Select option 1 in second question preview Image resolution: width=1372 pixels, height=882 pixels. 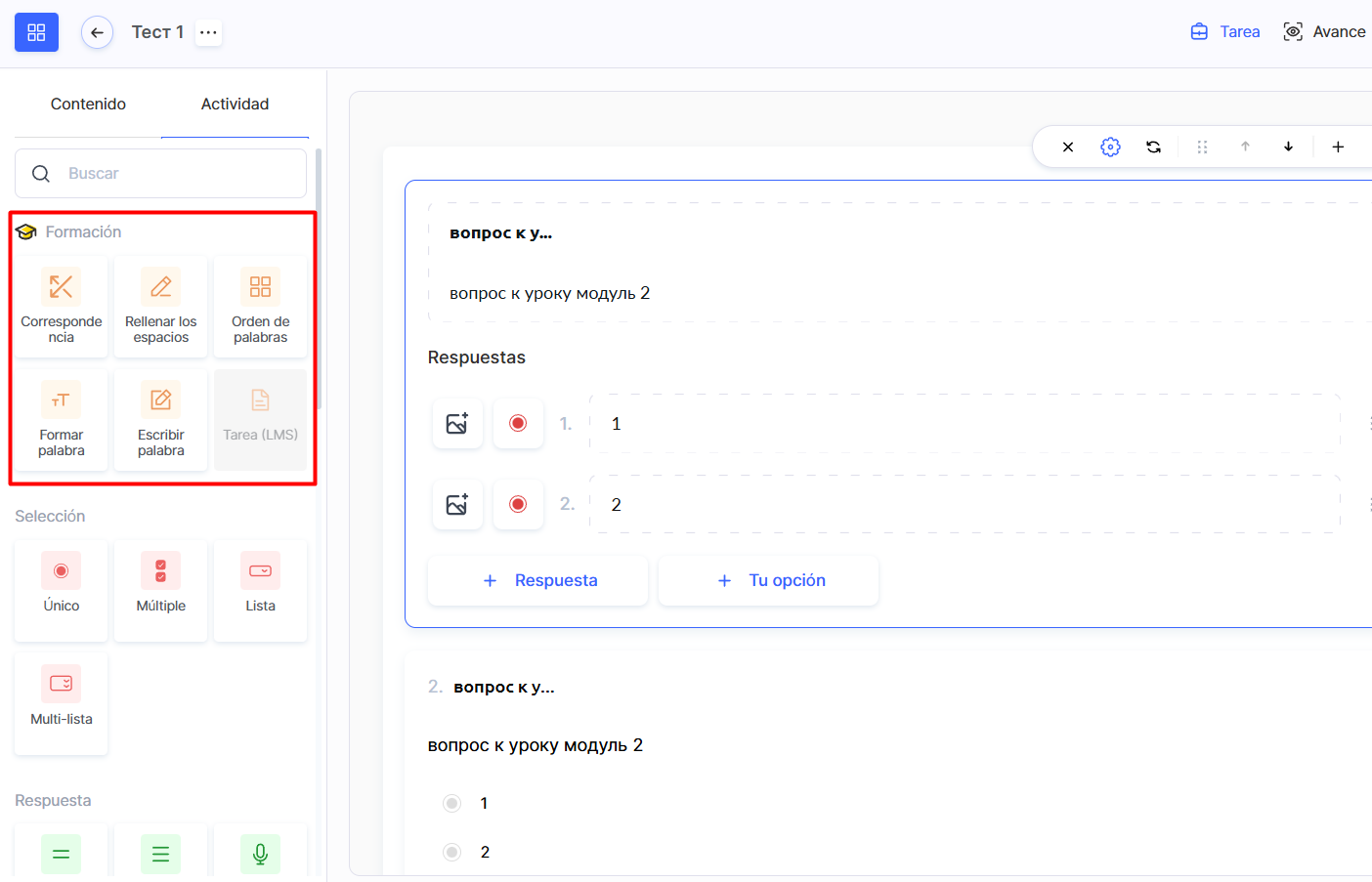(x=451, y=803)
